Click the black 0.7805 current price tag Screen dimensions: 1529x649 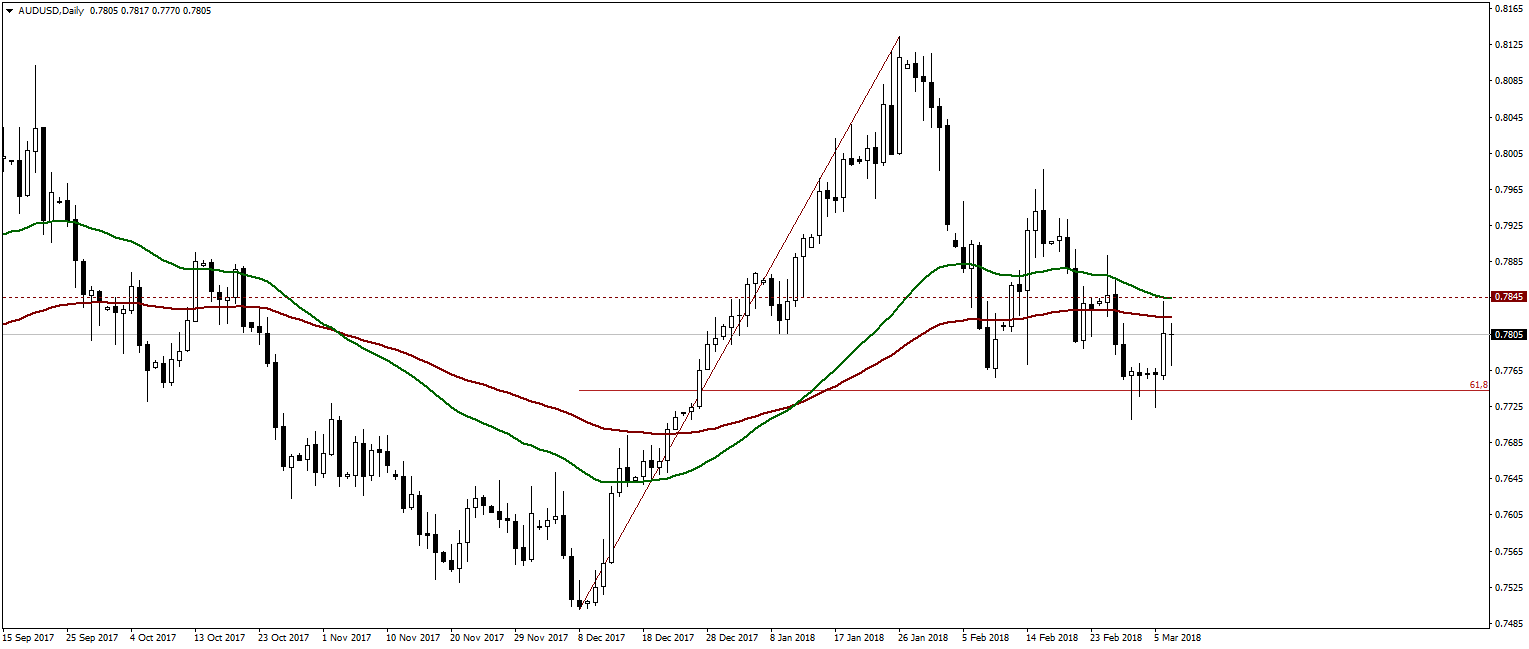click(x=1508, y=334)
